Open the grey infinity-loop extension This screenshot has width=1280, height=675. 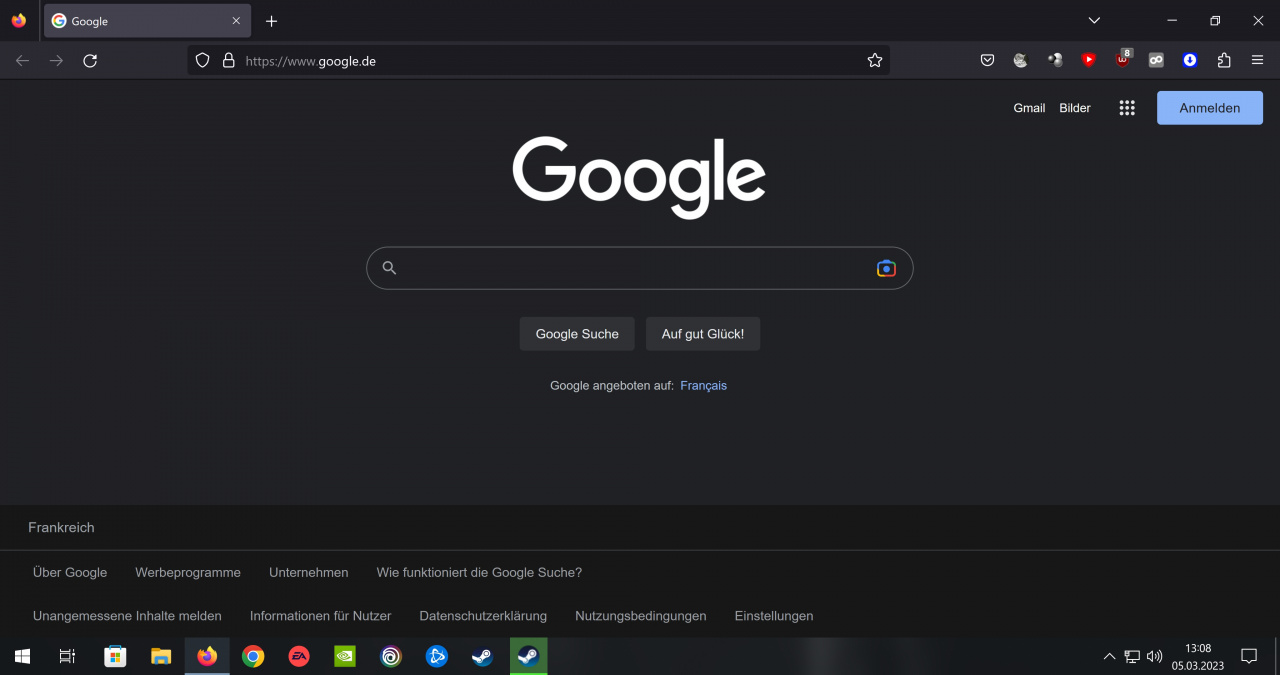pos(1156,61)
